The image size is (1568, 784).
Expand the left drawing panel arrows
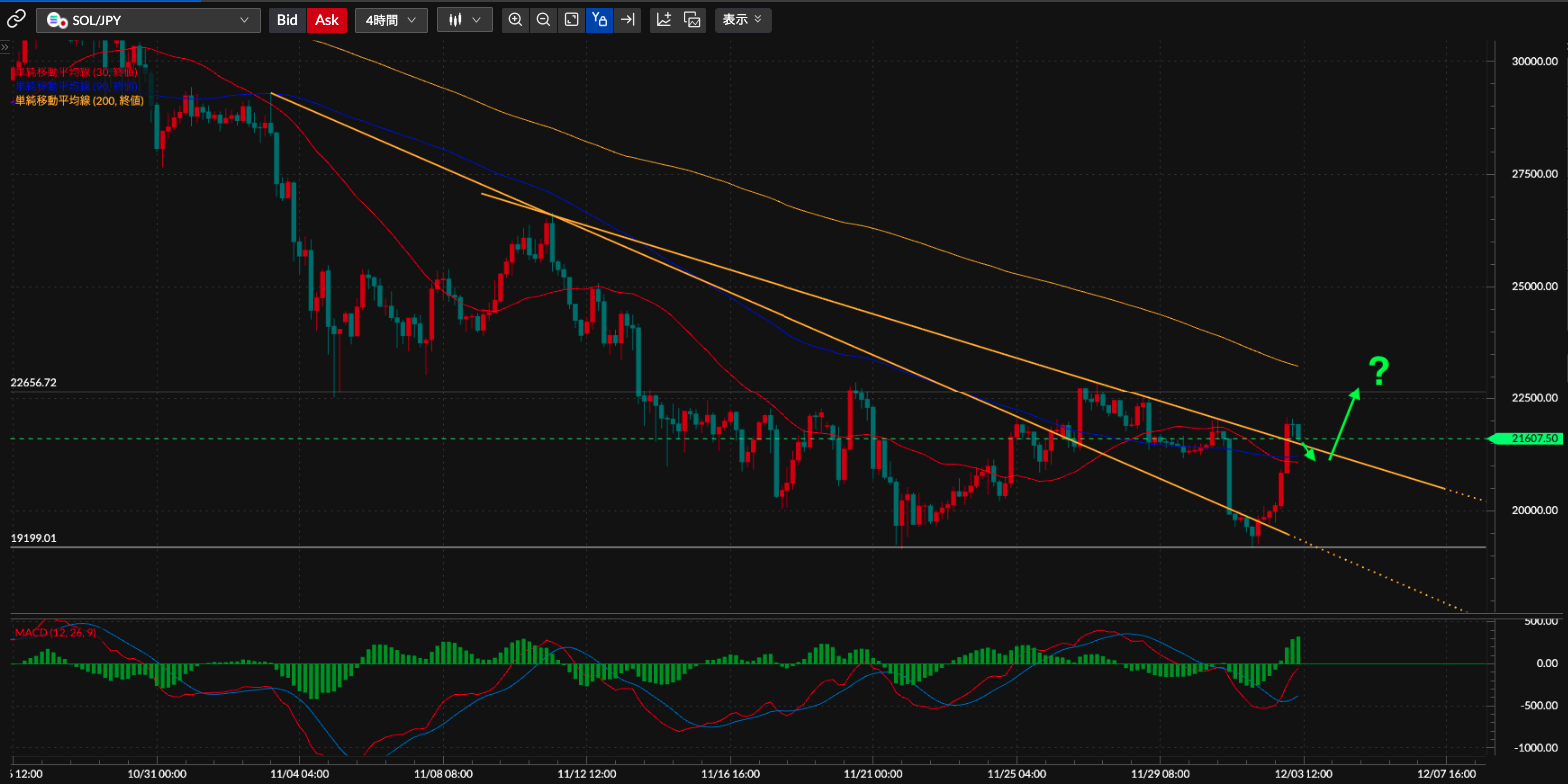[x=5, y=47]
